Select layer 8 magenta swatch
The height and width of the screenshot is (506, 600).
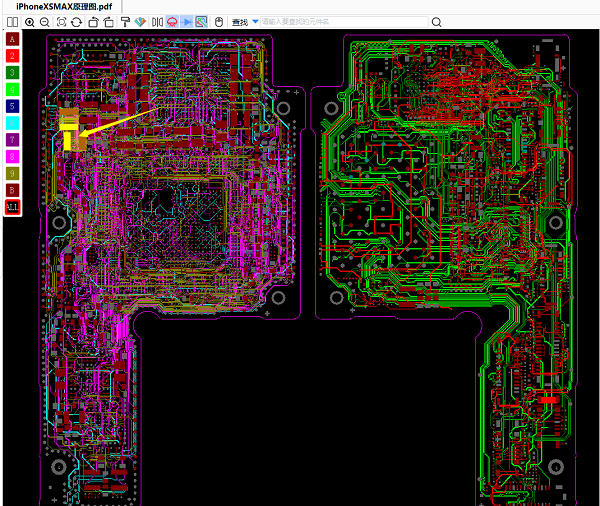click(x=12, y=156)
